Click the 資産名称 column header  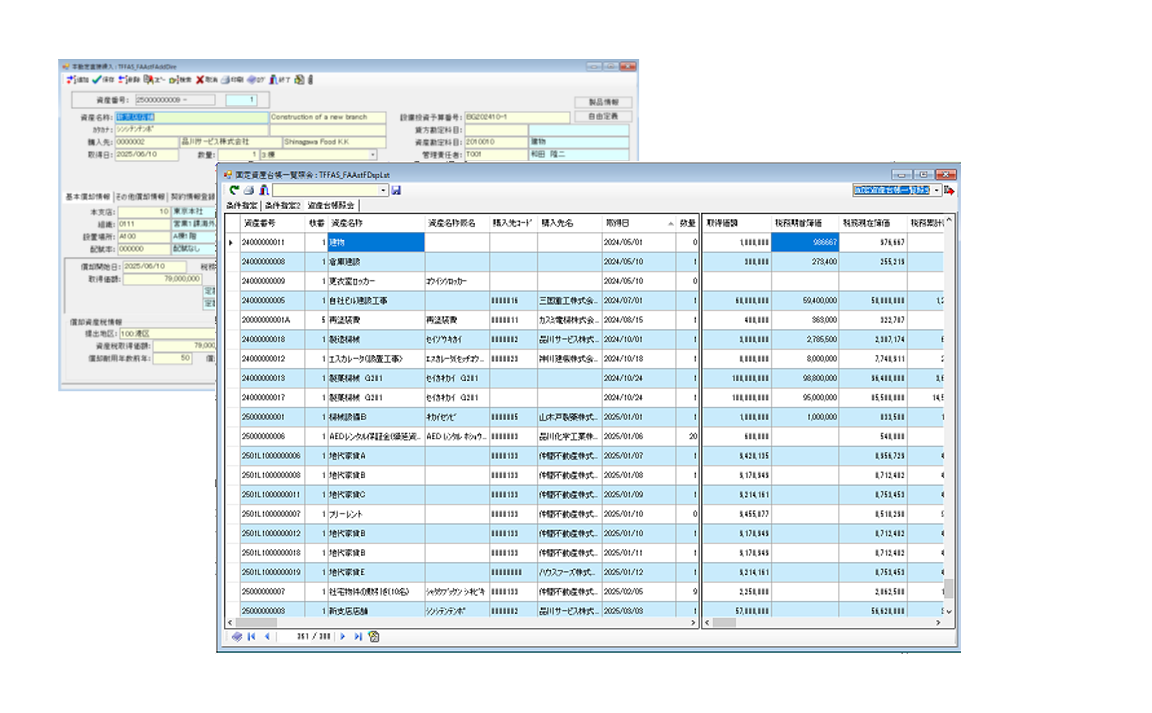(x=376, y=223)
